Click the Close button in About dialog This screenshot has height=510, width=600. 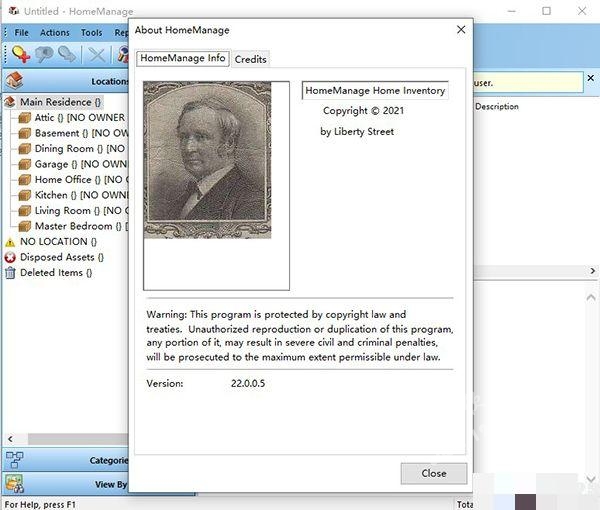pyautogui.click(x=434, y=473)
